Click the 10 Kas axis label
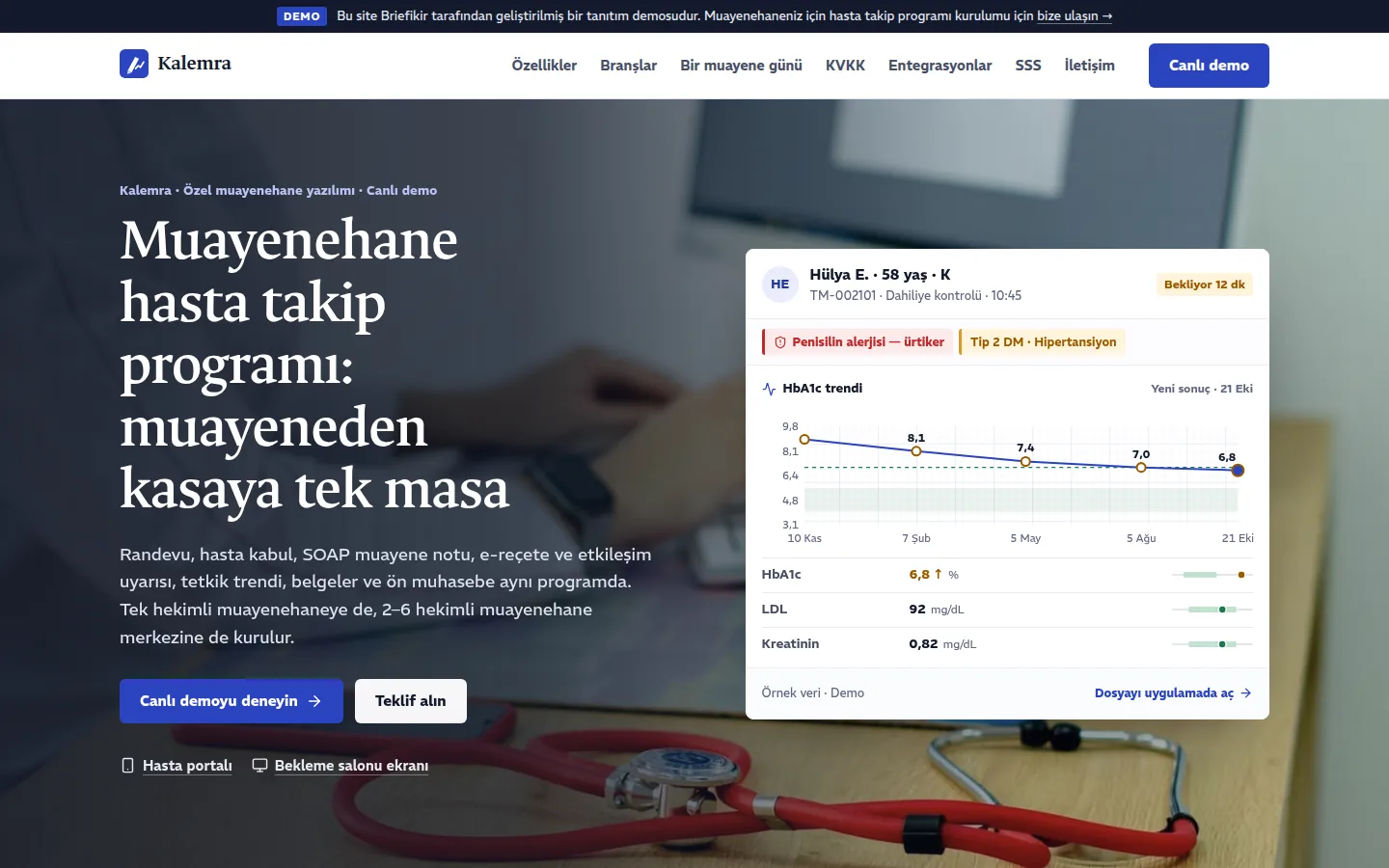This screenshot has height=868, width=1389. [x=804, y=538]
